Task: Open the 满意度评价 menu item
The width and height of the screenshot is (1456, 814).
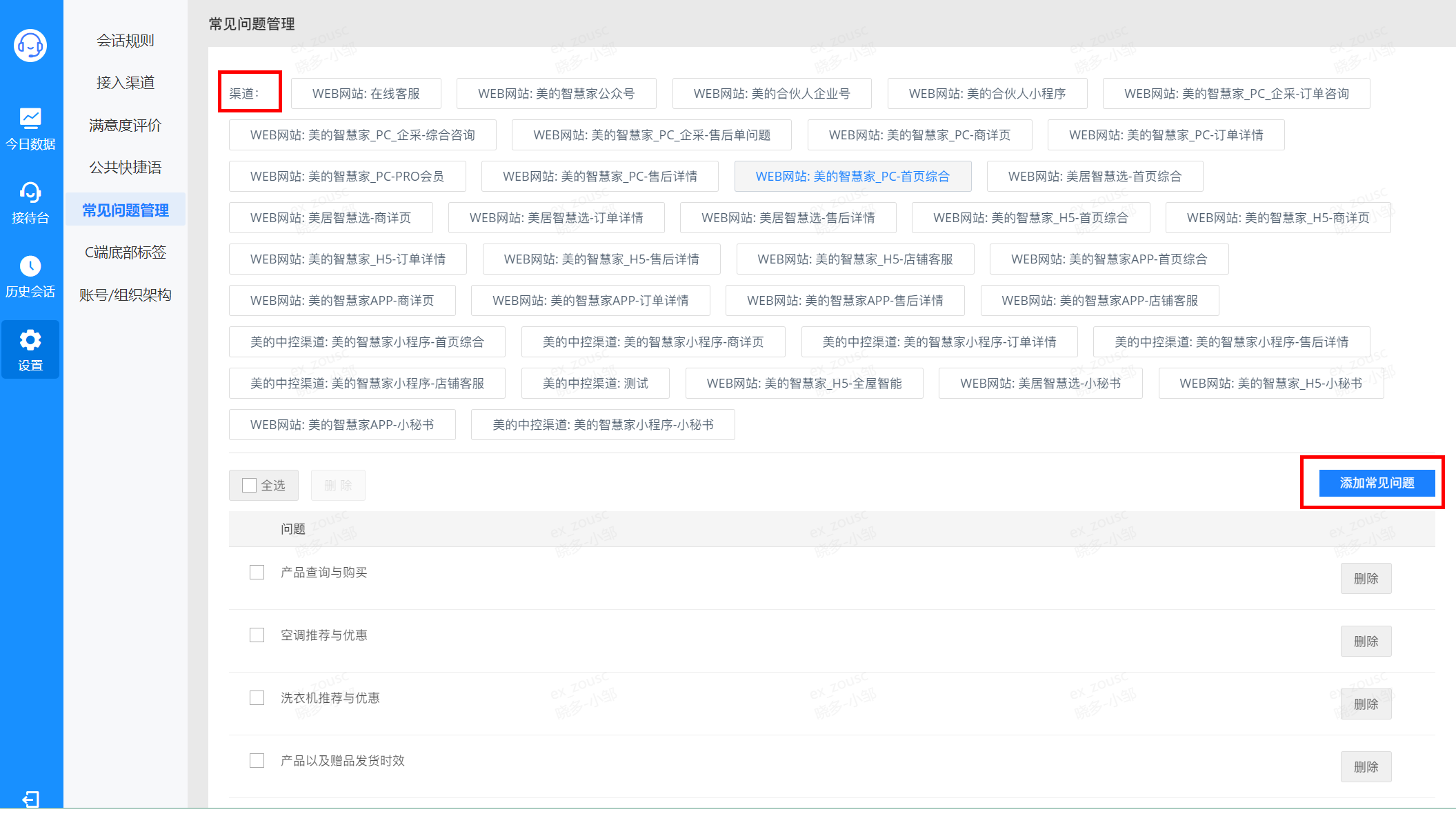Action: [x=126, y=126]
